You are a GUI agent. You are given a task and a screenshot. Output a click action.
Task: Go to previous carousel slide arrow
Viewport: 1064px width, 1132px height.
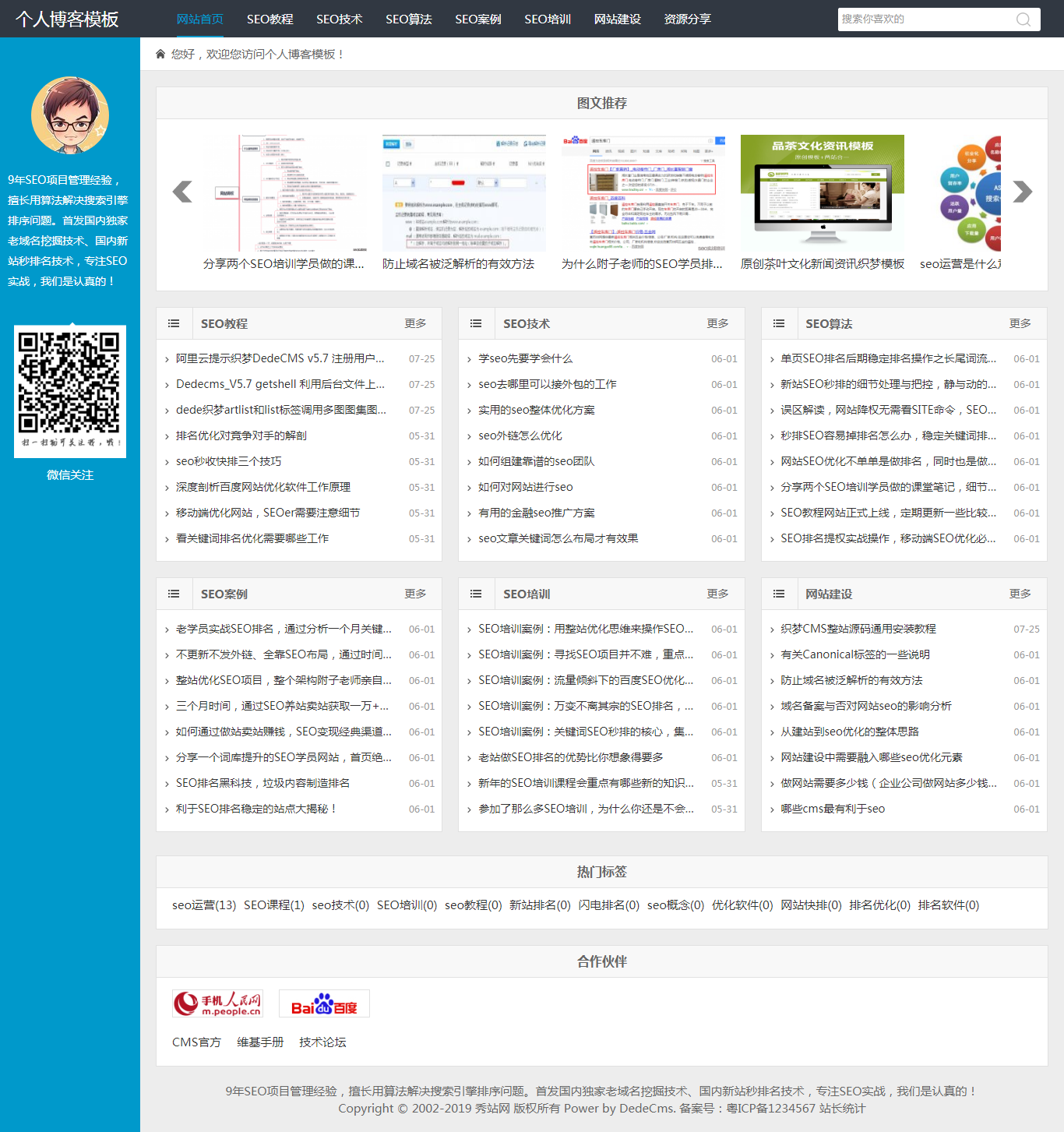182,192
